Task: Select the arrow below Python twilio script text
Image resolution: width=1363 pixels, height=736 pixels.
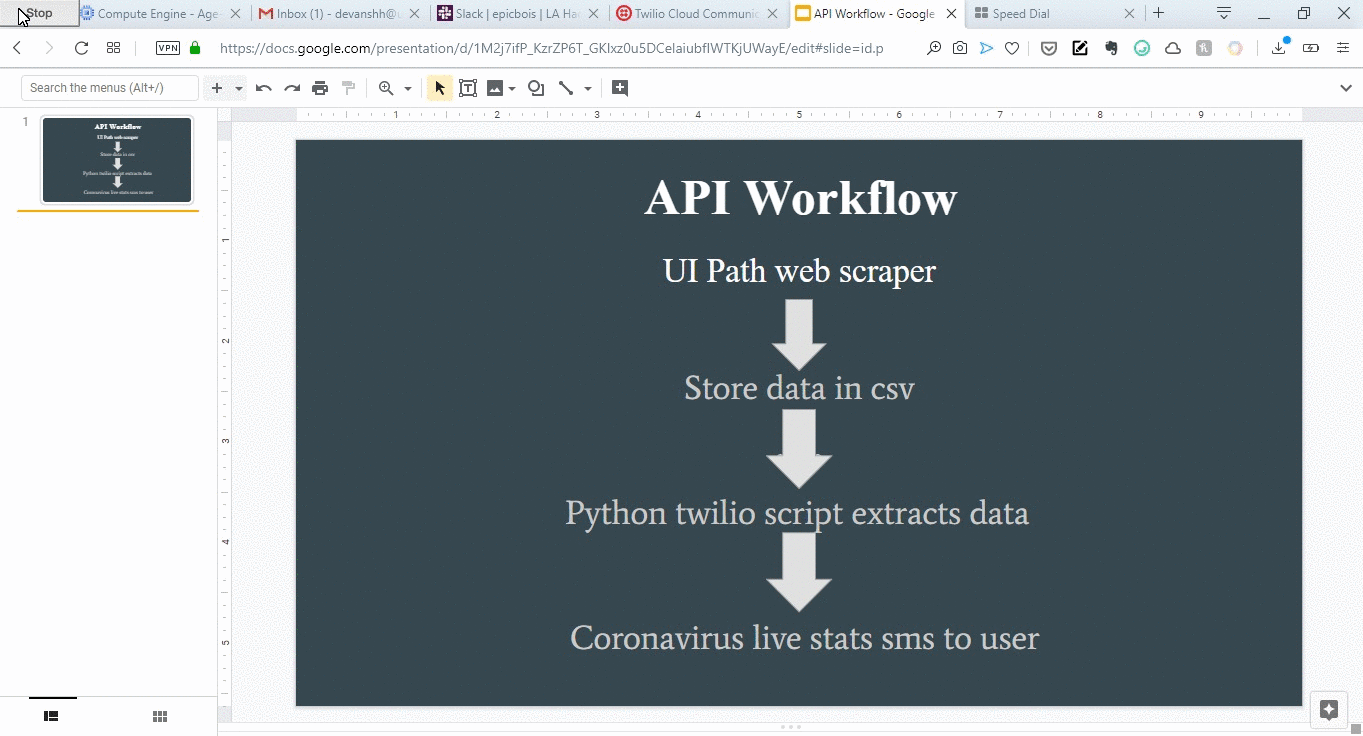Action: (799, 572)
